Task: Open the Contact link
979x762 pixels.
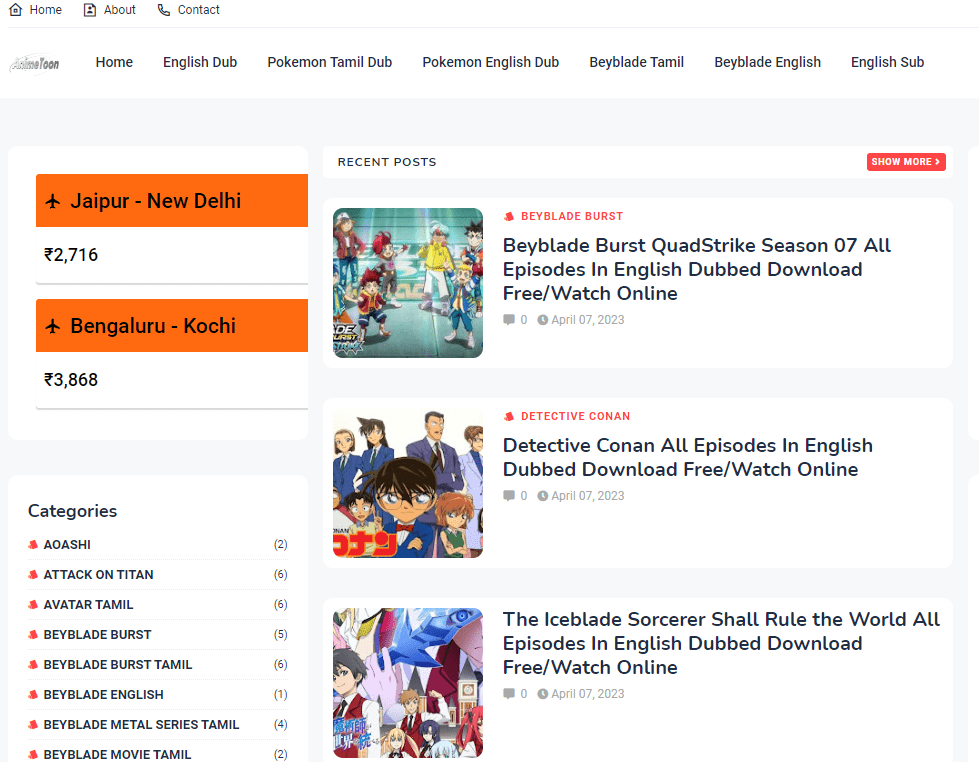Action: point(199,10)
